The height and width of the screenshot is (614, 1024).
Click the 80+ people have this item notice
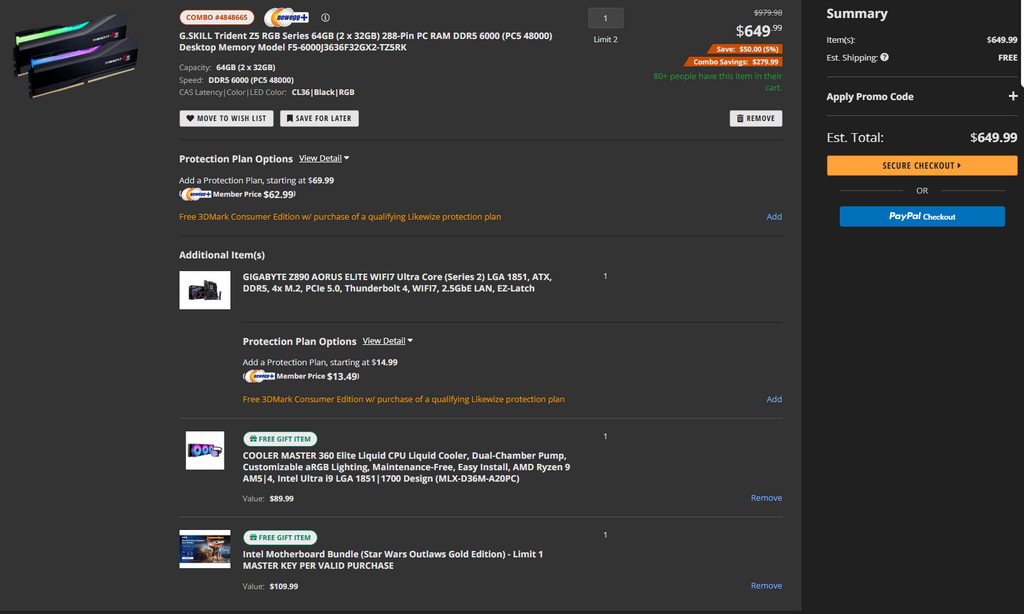coord(717,82)
